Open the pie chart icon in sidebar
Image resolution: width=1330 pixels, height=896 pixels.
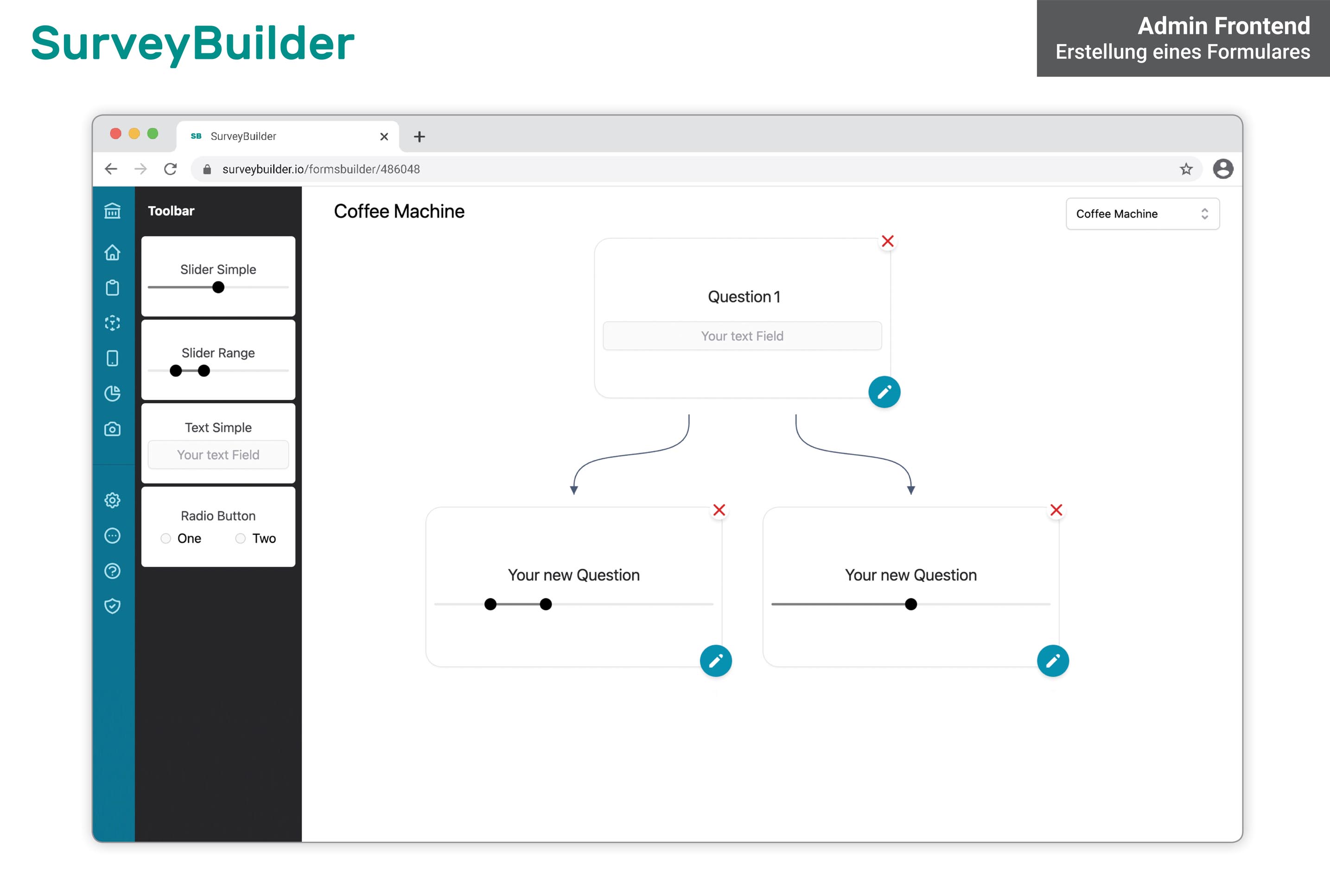113,393
